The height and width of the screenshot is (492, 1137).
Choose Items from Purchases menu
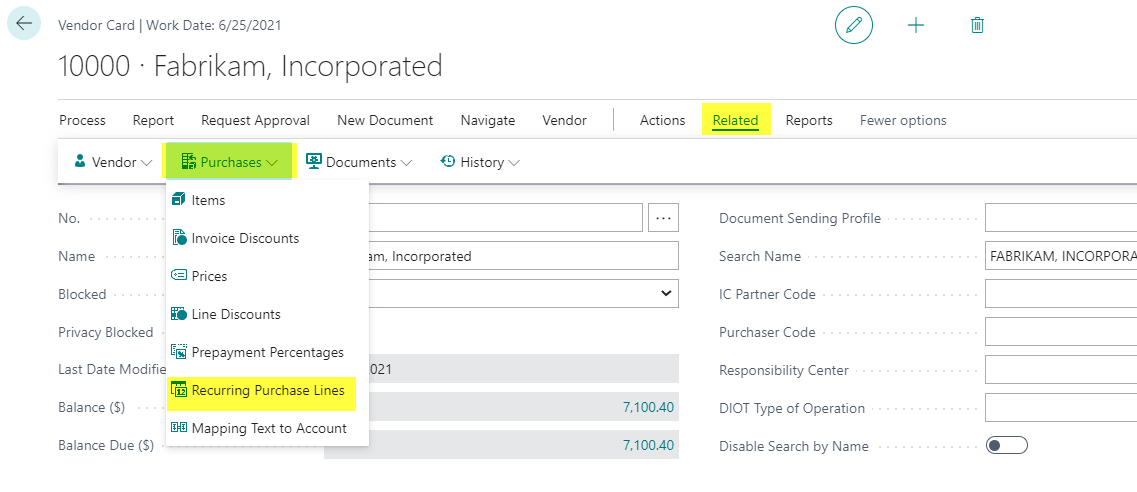pyautogui.click(x=268, y=200)
